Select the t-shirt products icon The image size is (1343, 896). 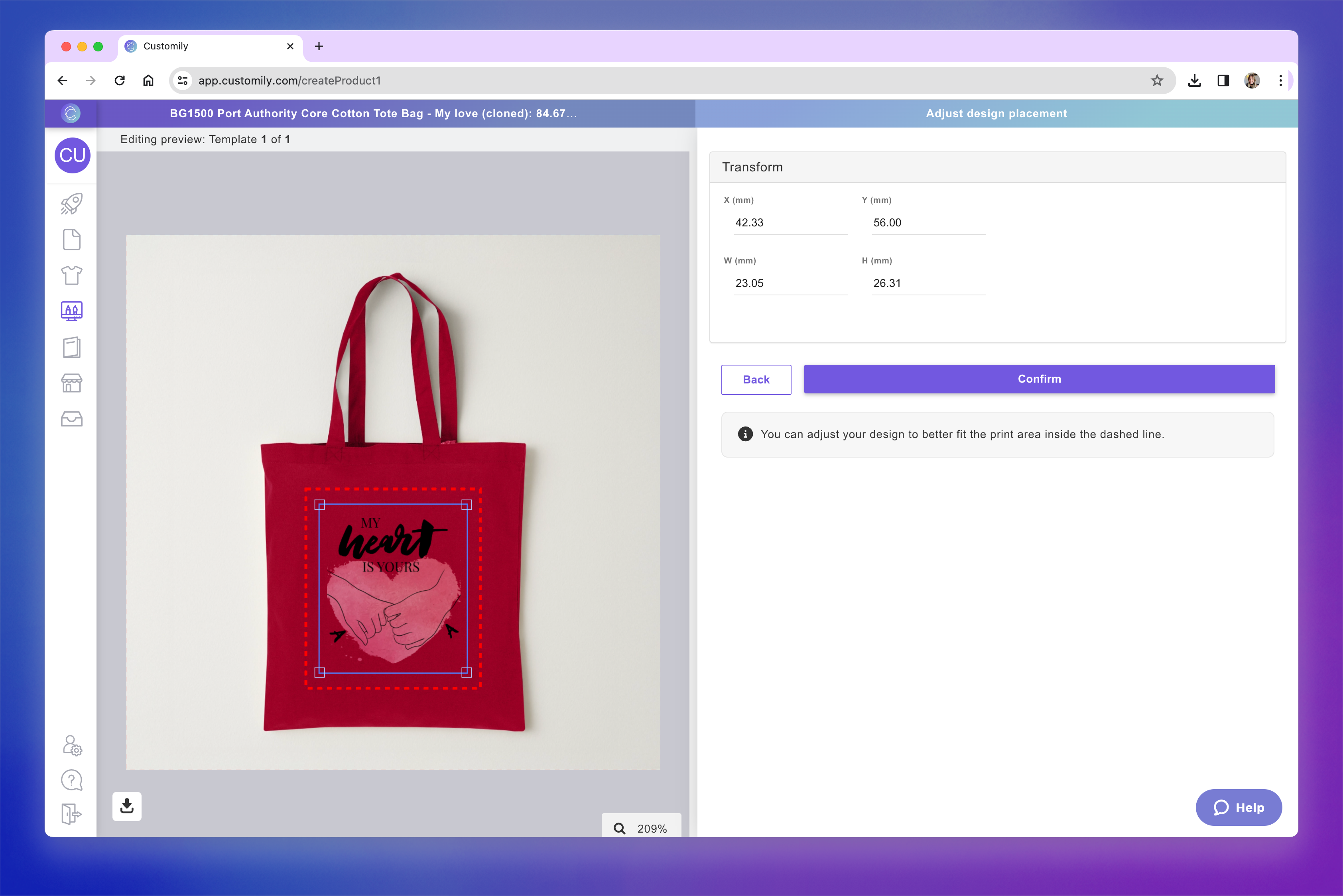[x=71, y=275]
